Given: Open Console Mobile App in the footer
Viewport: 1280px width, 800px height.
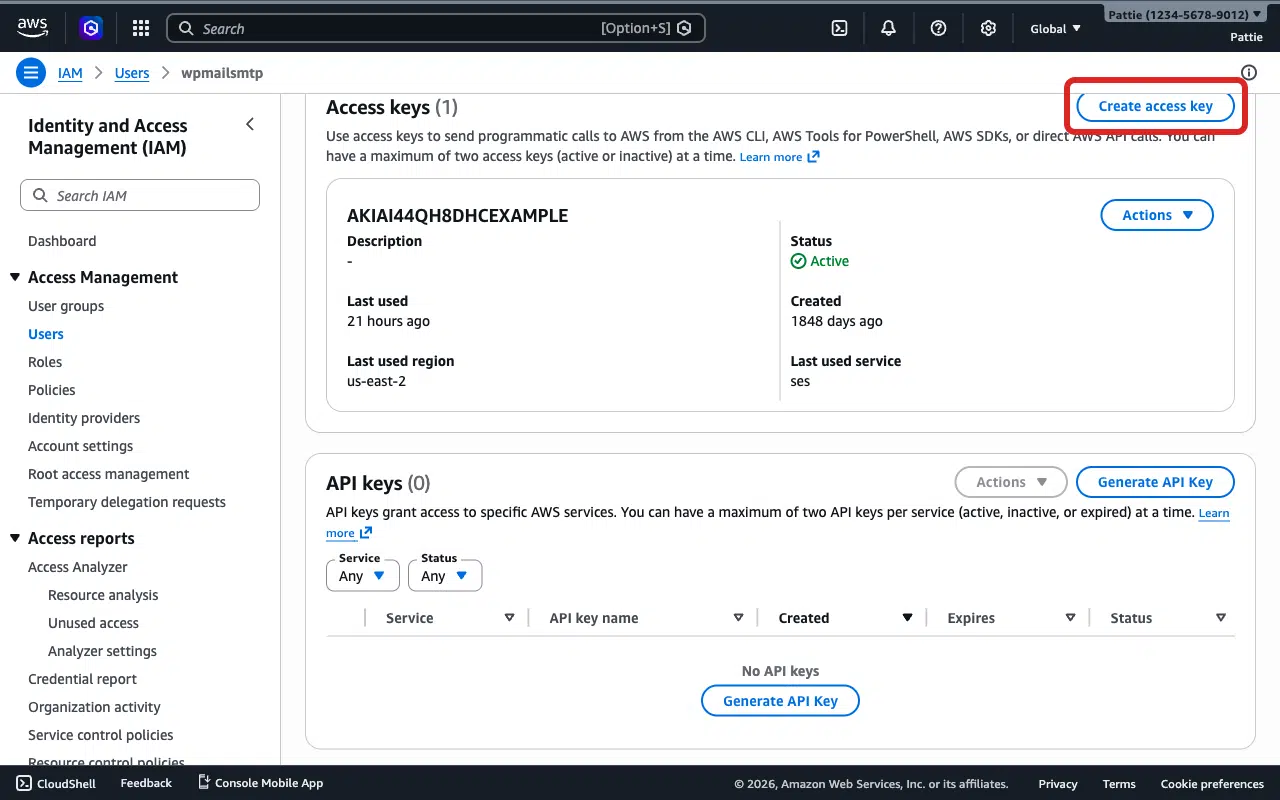Looking at the screenshot, I should pos(260,783).
